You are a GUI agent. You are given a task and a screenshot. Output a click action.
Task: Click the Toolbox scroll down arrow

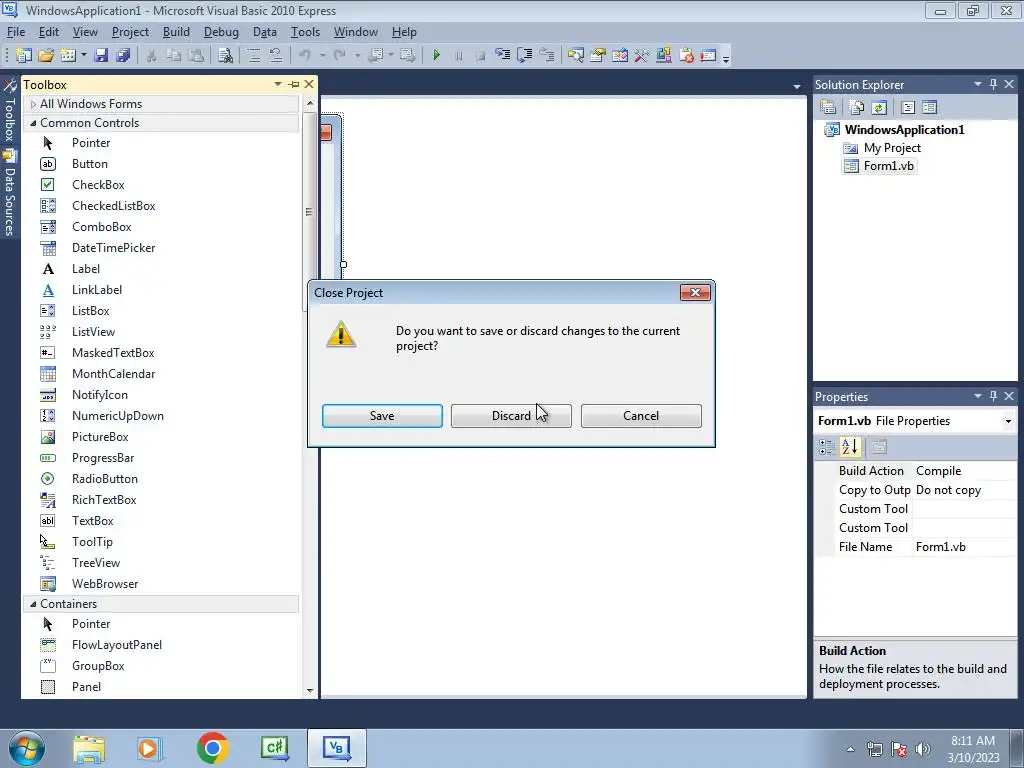tap(310, 690)
